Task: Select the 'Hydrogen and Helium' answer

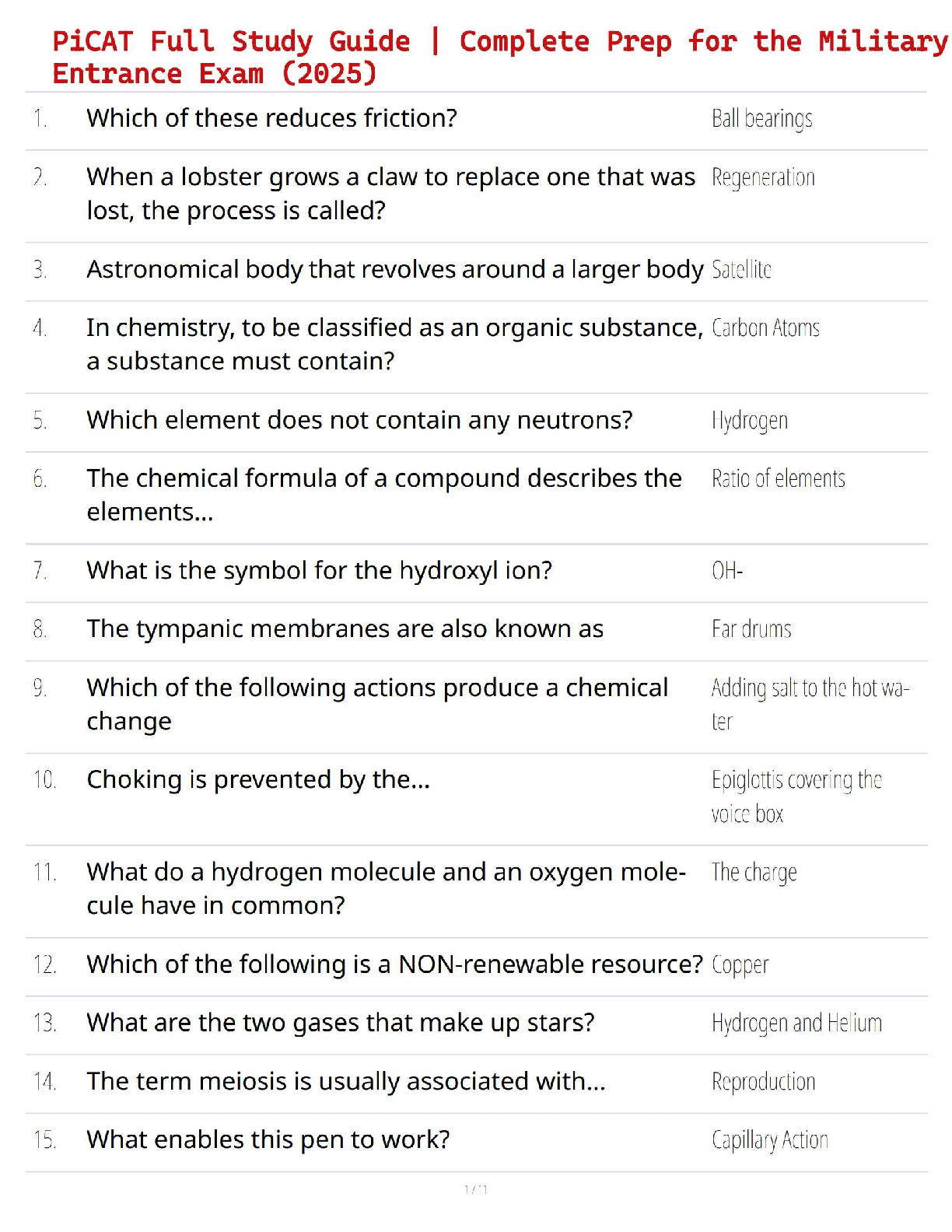Action: tap(796, 1023)
